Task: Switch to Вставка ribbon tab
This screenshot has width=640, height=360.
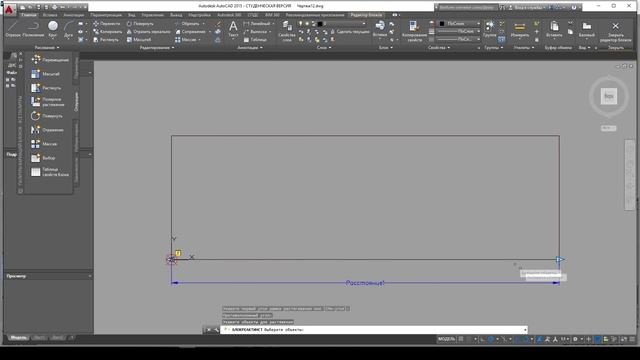Action: click(x=50, y=15)
